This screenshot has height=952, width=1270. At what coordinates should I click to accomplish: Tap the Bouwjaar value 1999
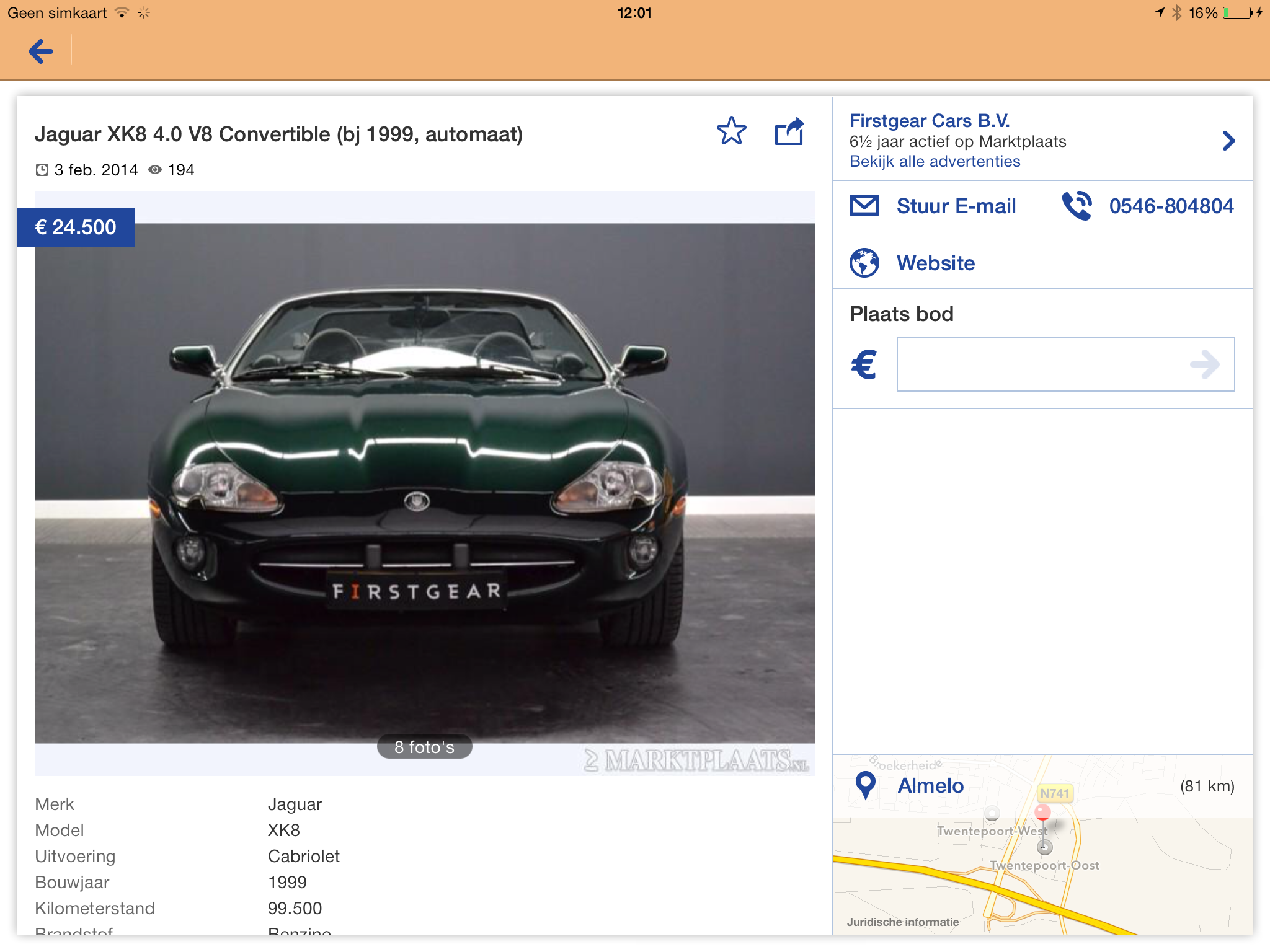(x=287, y=882)
